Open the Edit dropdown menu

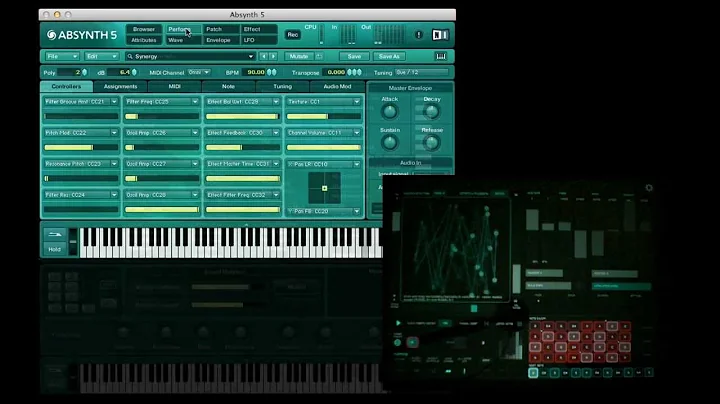pos(101,56)
